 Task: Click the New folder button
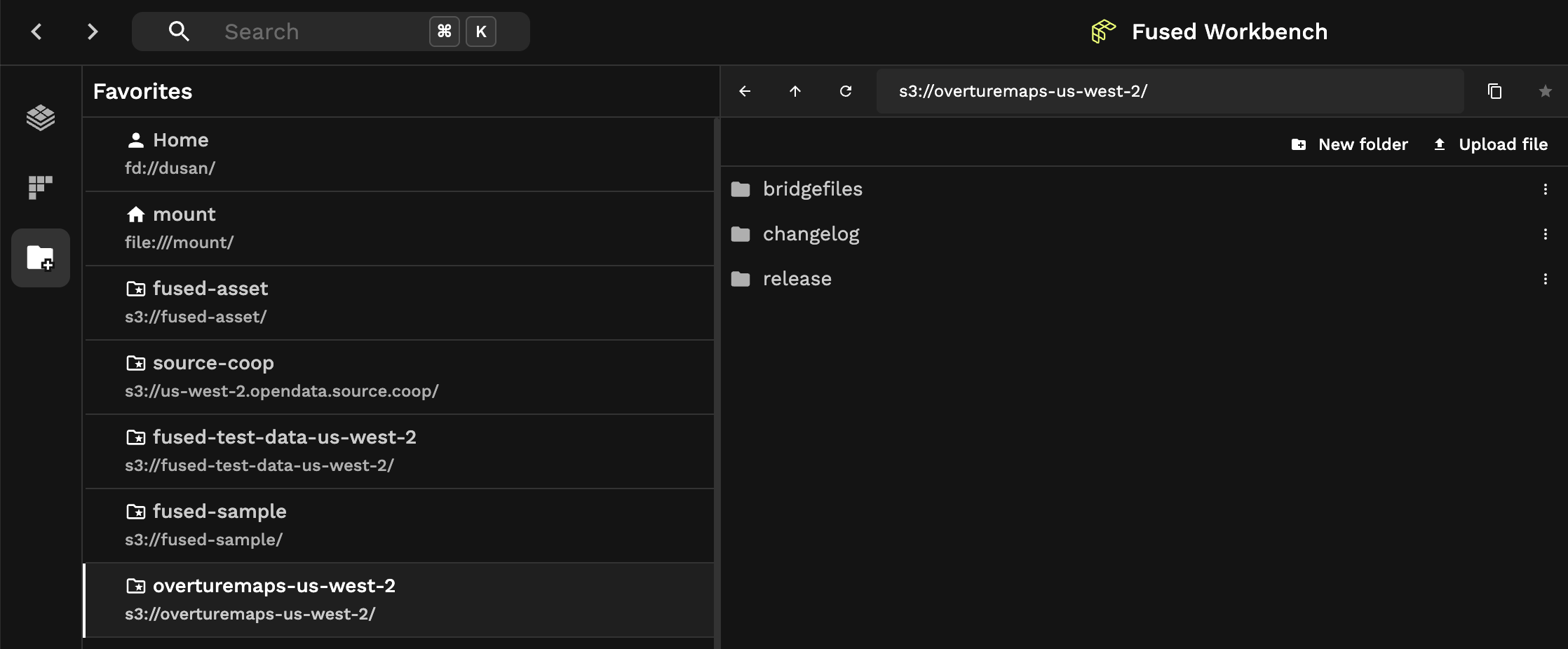[1349, 144]
